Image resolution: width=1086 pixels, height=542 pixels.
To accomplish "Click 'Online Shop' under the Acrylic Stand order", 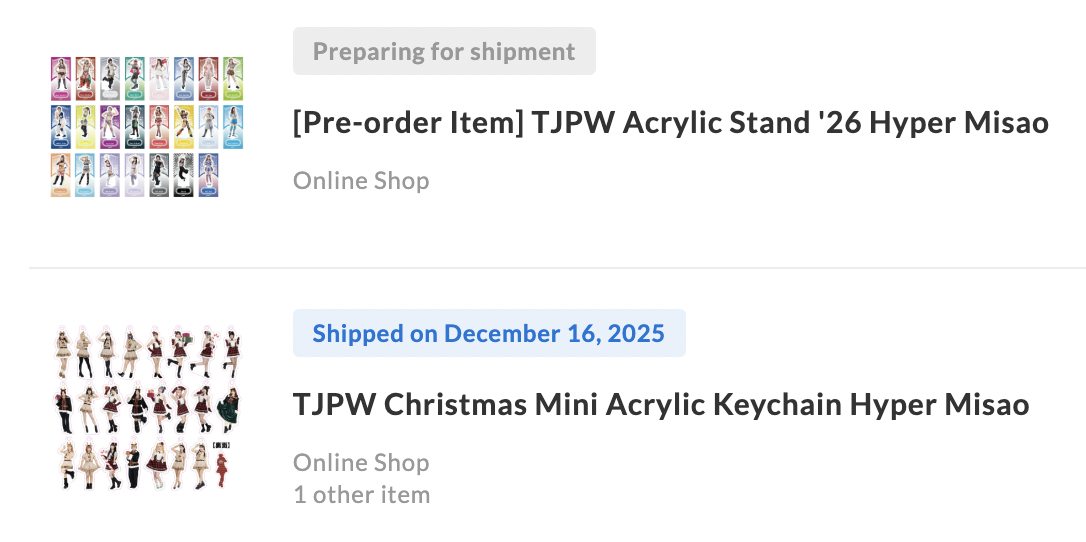I will tap(361, 181).
